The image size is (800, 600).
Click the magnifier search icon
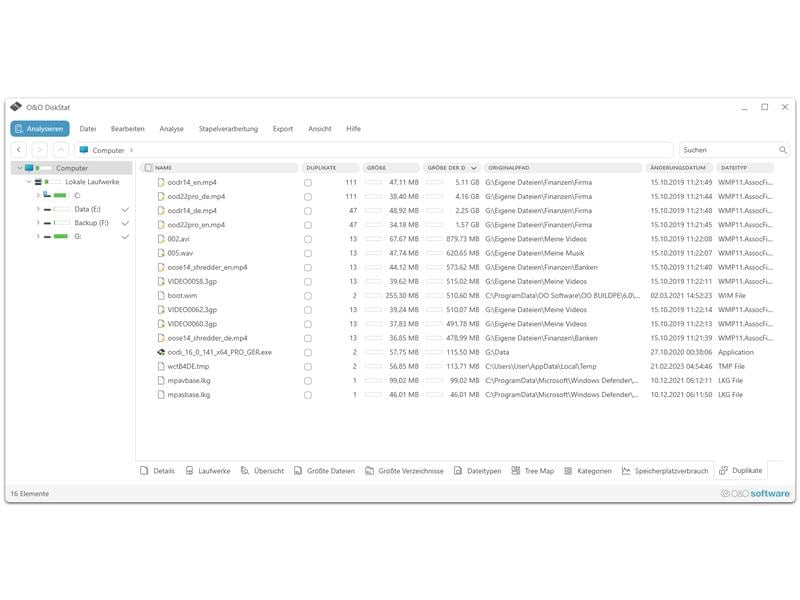point(783,150)
